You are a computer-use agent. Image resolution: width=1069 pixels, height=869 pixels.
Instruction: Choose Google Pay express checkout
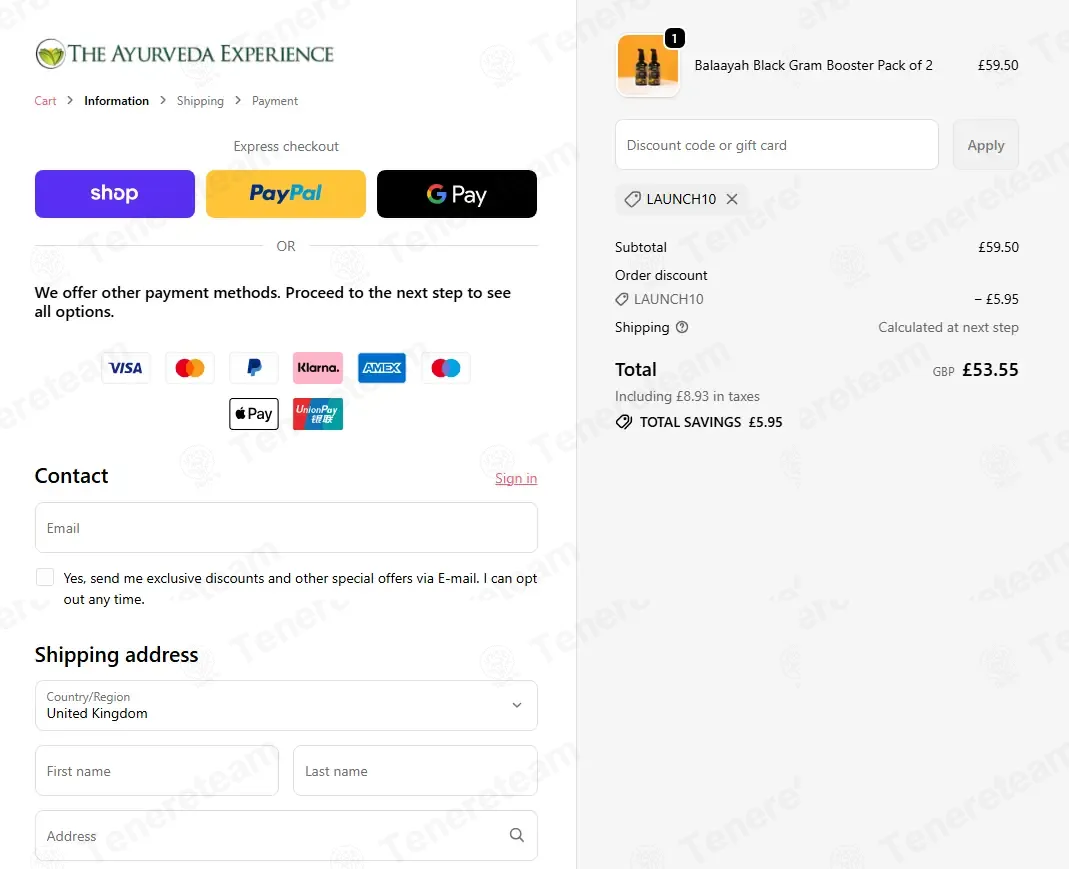457,194
